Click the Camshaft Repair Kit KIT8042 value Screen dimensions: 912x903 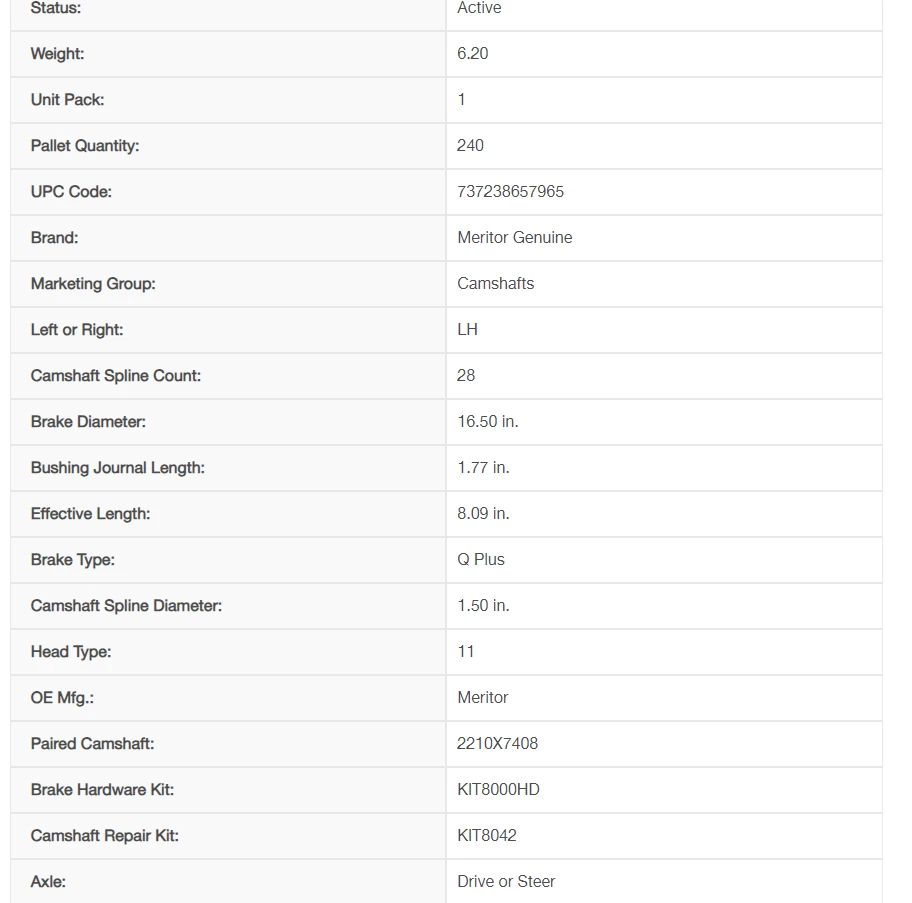coord(487,836)
